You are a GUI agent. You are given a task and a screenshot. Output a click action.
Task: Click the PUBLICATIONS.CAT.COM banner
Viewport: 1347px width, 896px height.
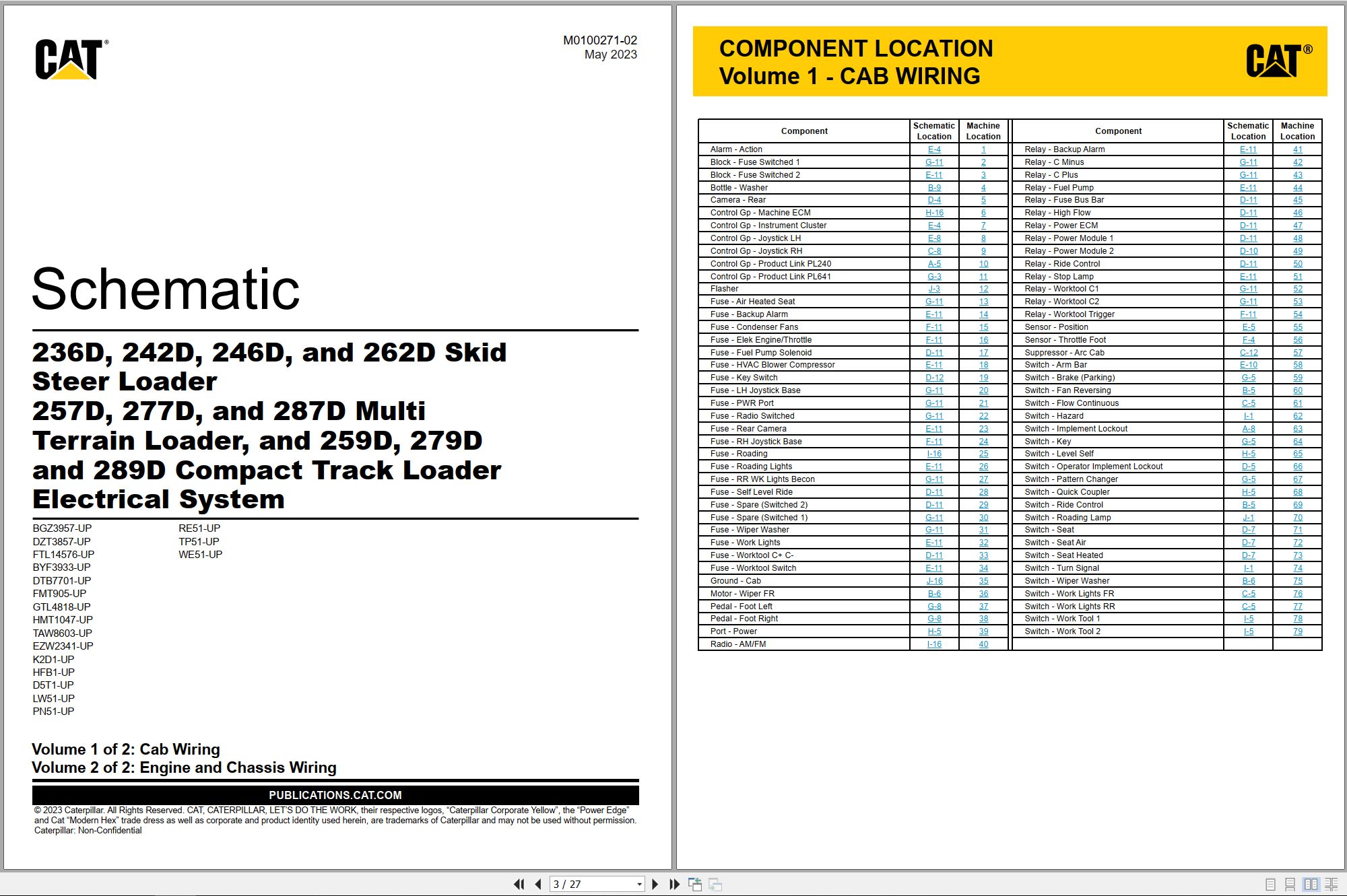coord(335,795)
